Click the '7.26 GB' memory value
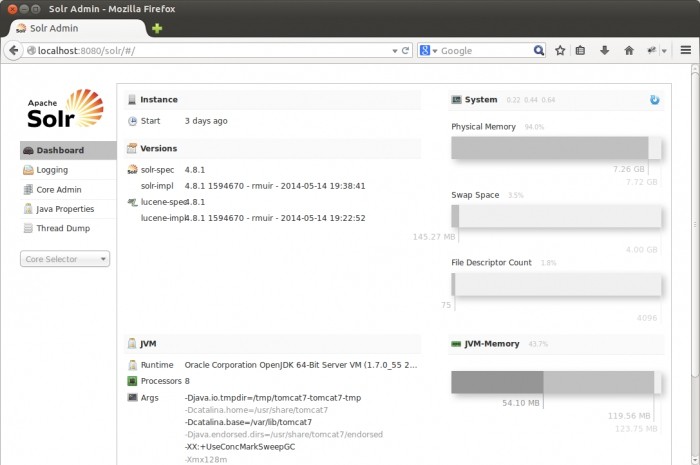 (629, 169)
